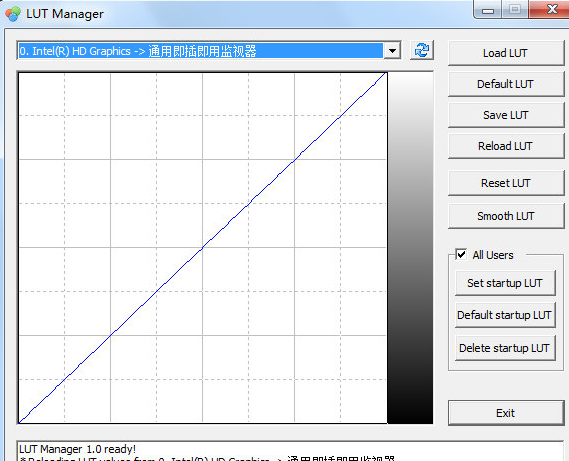Click the Set startup LUT button
569x461 pixels.
point(505,283)
